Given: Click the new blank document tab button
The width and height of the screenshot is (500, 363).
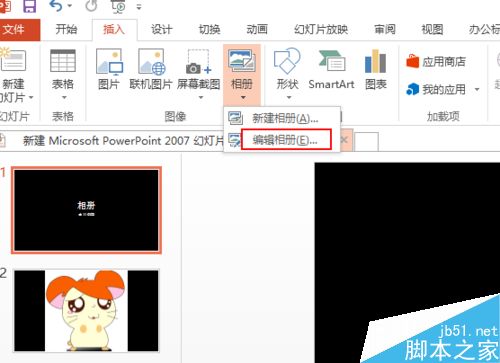Looking at the screenshot, I should [366, 141].
